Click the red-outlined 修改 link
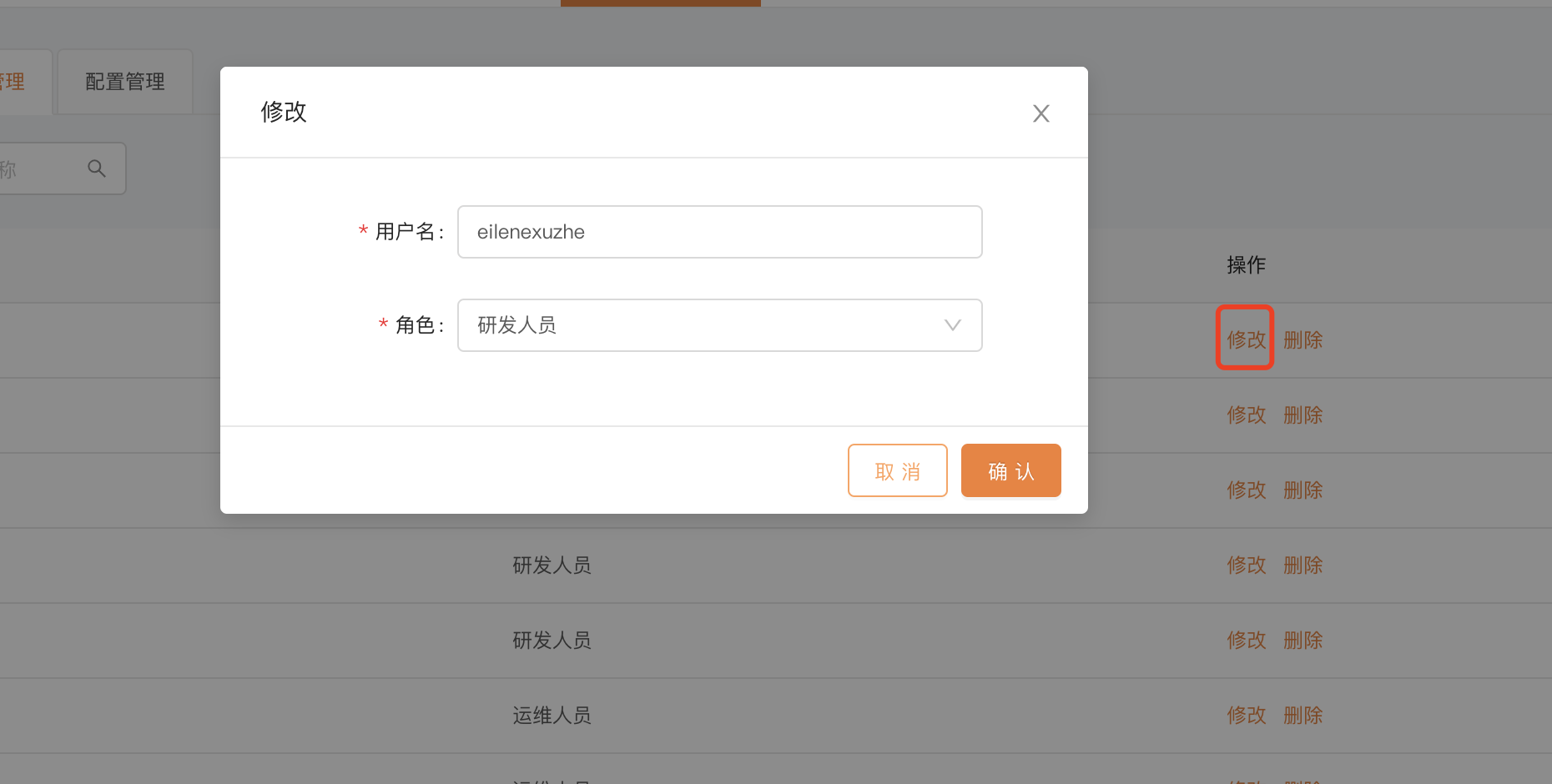 tap(1246, 339)
